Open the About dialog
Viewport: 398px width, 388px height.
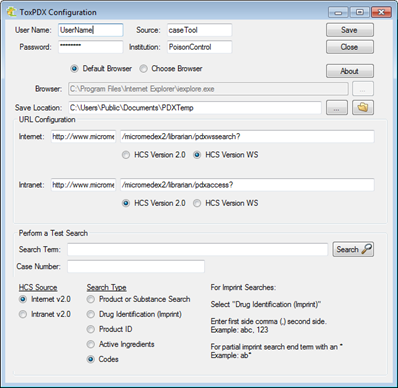(350, 71)
